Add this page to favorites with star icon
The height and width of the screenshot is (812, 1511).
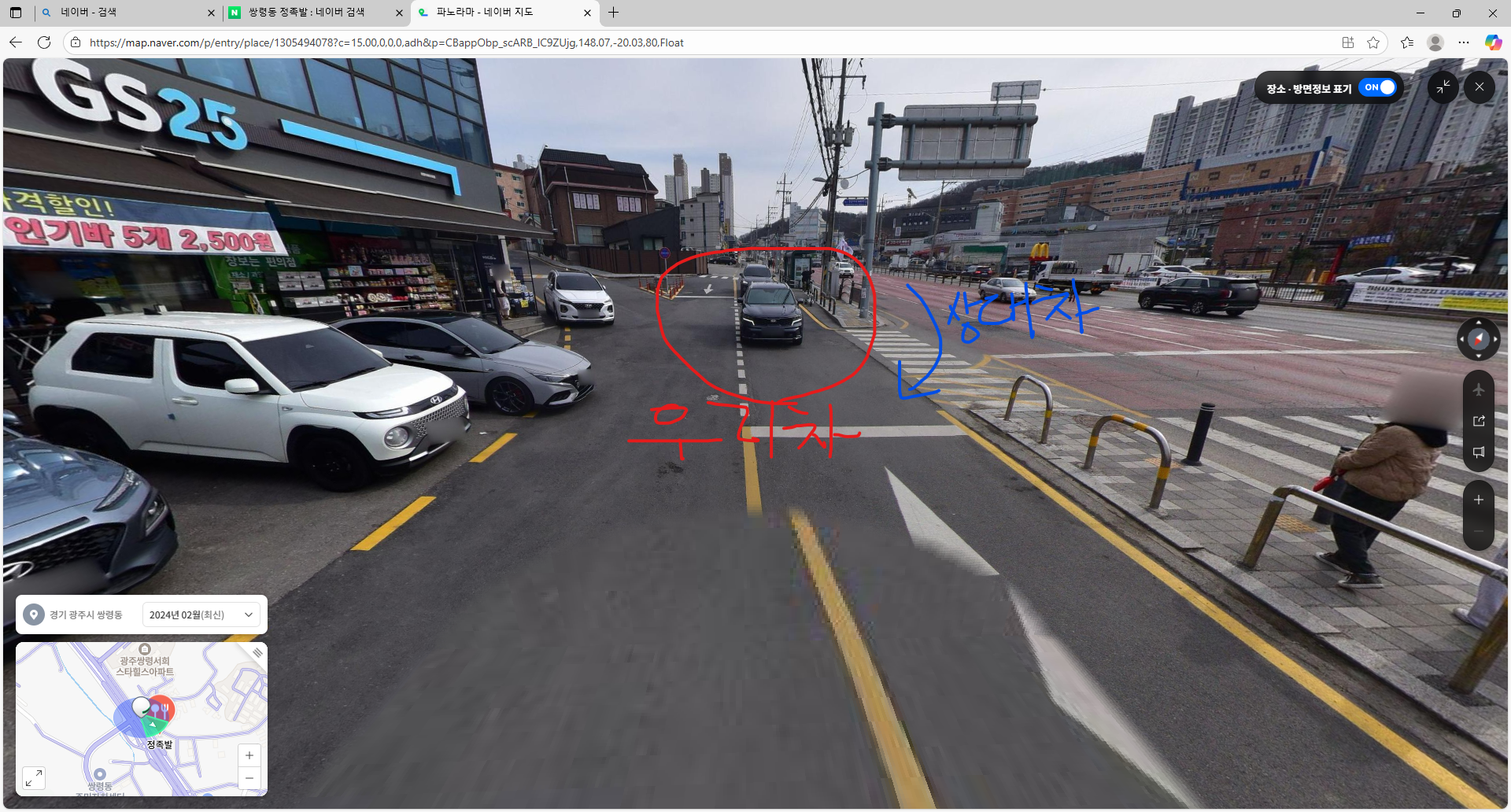(x=1373, y=42)
